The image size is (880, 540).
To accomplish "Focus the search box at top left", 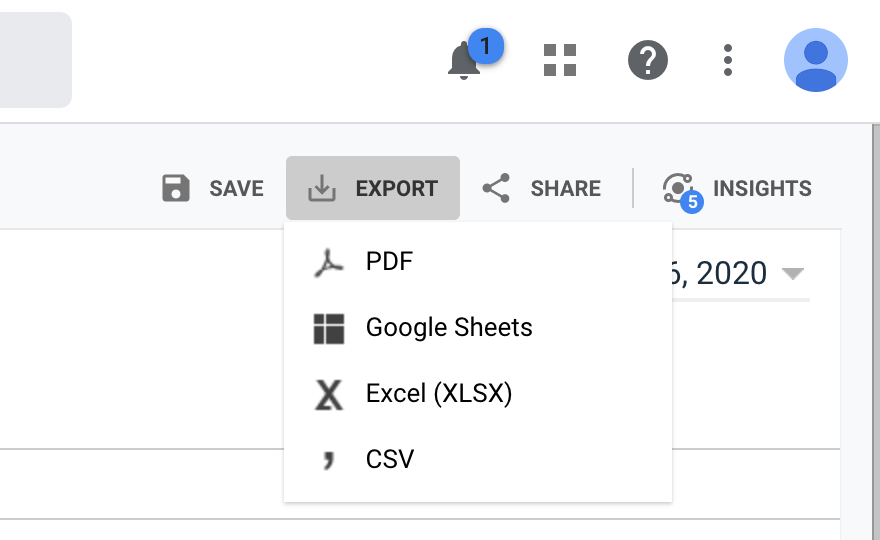I will pos(35,60).
